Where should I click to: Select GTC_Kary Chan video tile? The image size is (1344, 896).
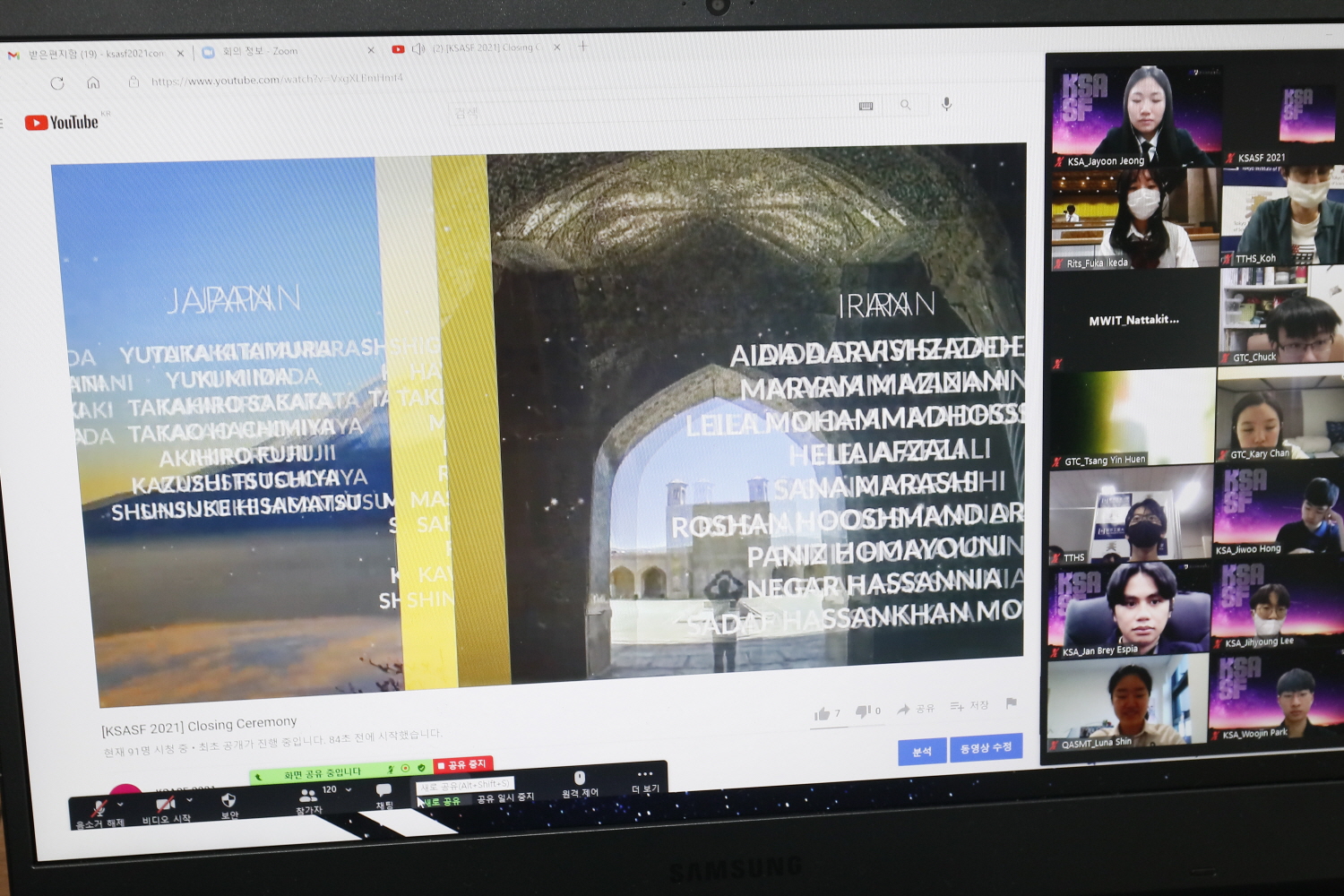click(x=1280, y=415)
